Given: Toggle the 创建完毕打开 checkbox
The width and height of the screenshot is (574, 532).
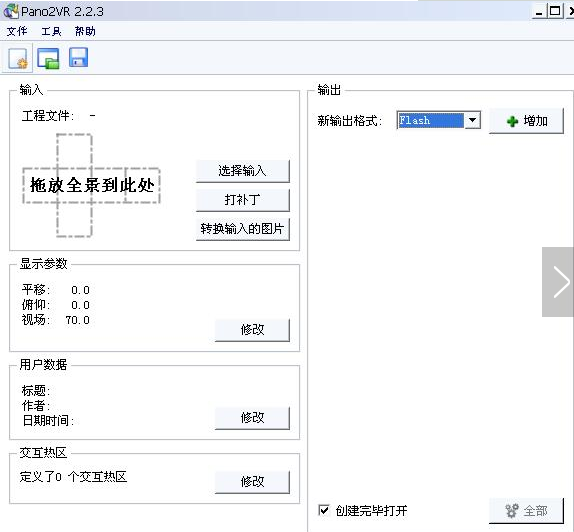Looking at the screenshot, I should point(324,510).
